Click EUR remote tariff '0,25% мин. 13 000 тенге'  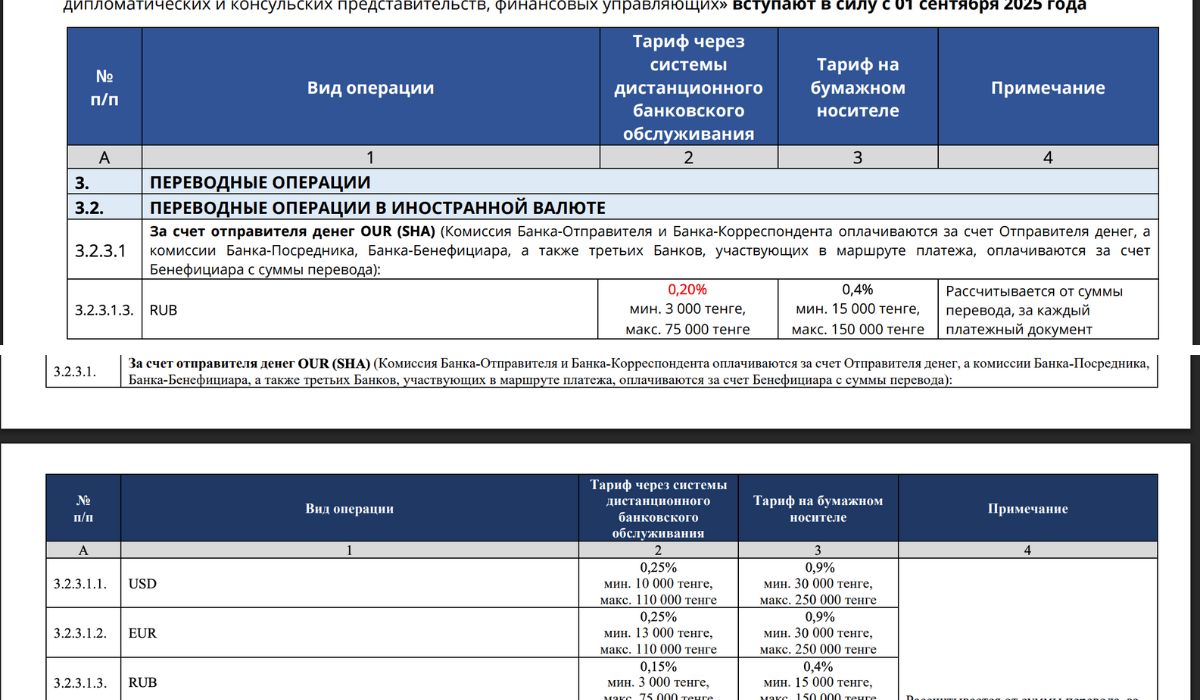[x=658, y=633]
